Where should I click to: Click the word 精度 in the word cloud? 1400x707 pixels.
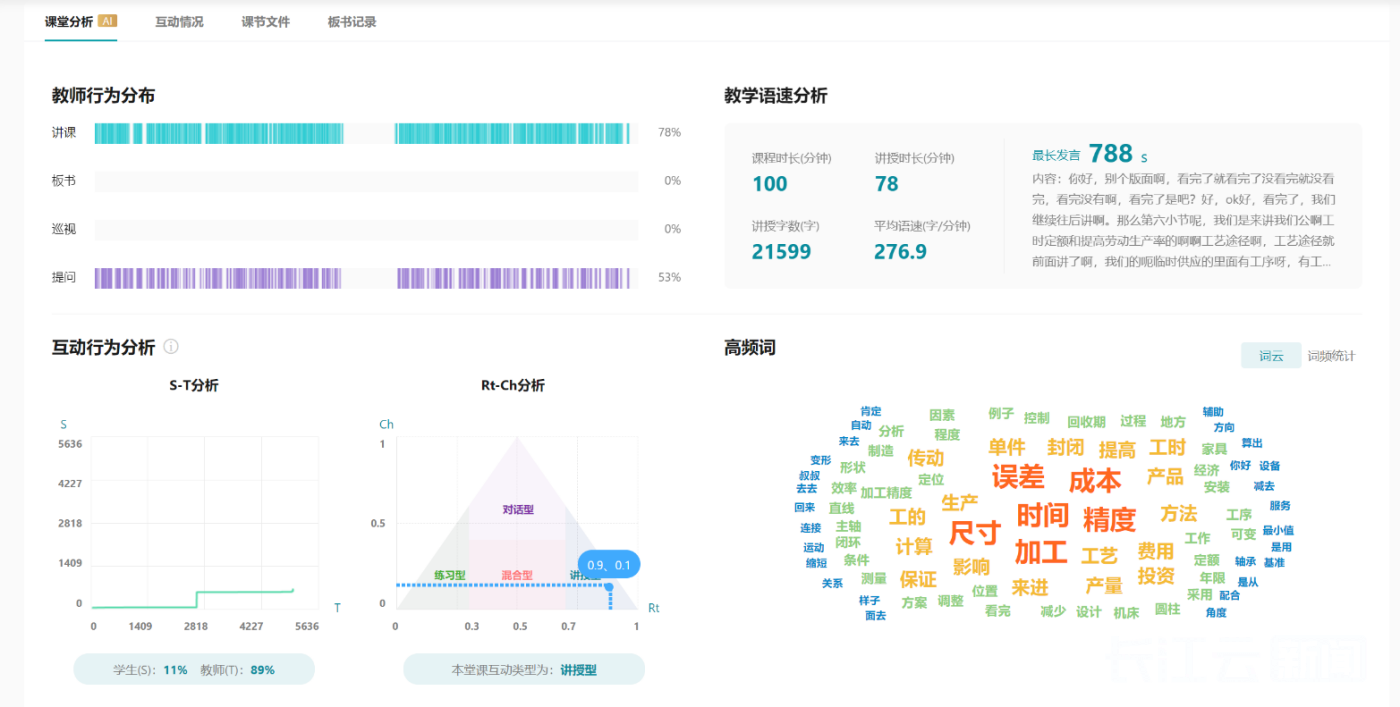point(1109,520)
